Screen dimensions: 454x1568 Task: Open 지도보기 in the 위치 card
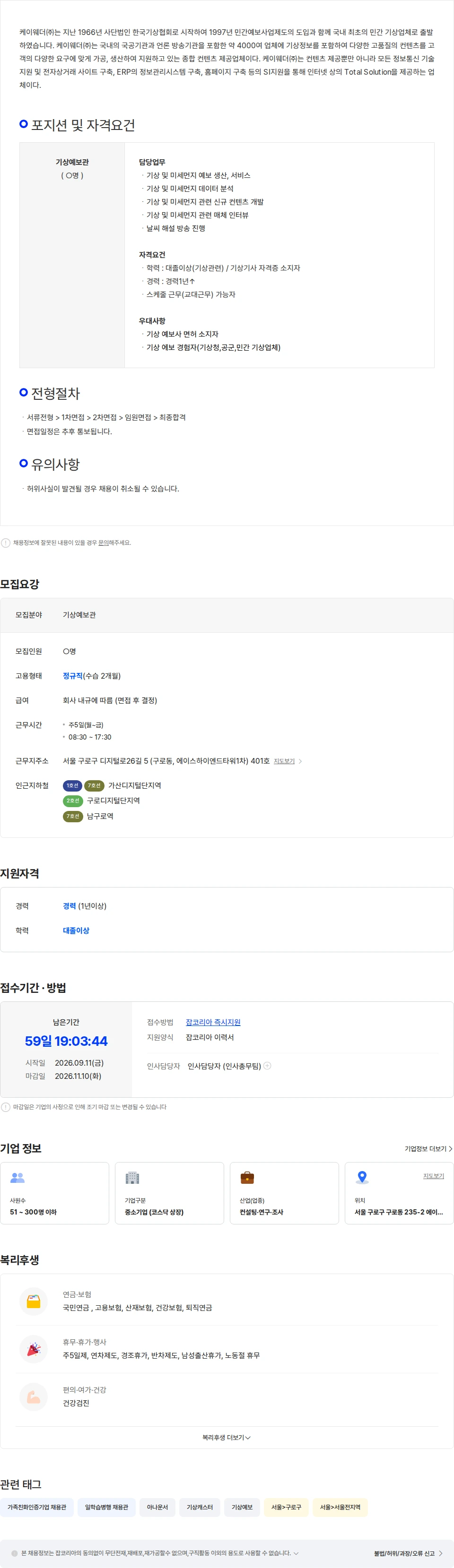coord(433,1175)
